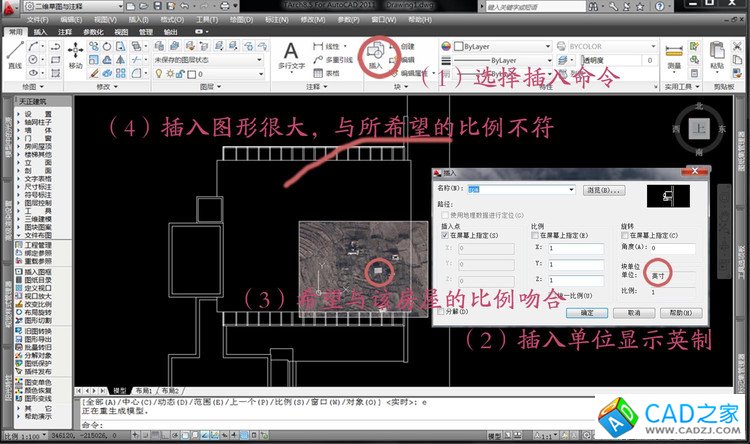Click the 确定 button in Insert dialog
Image resolution: width=750 pixels, height=444 pixels.
click(587, 313)
